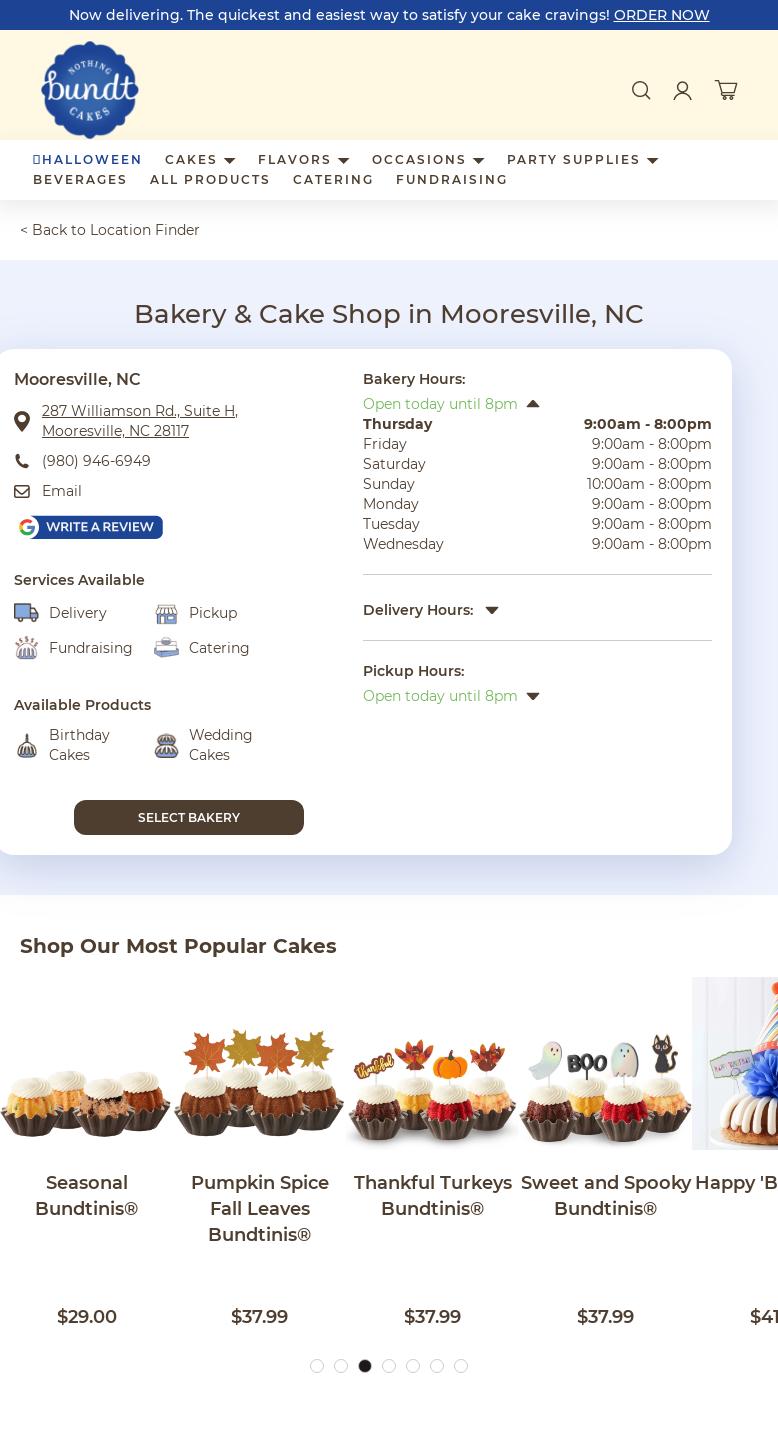Click the phone icon beside the number
This screenshot has height=1429, width=778.
[22, 461]
